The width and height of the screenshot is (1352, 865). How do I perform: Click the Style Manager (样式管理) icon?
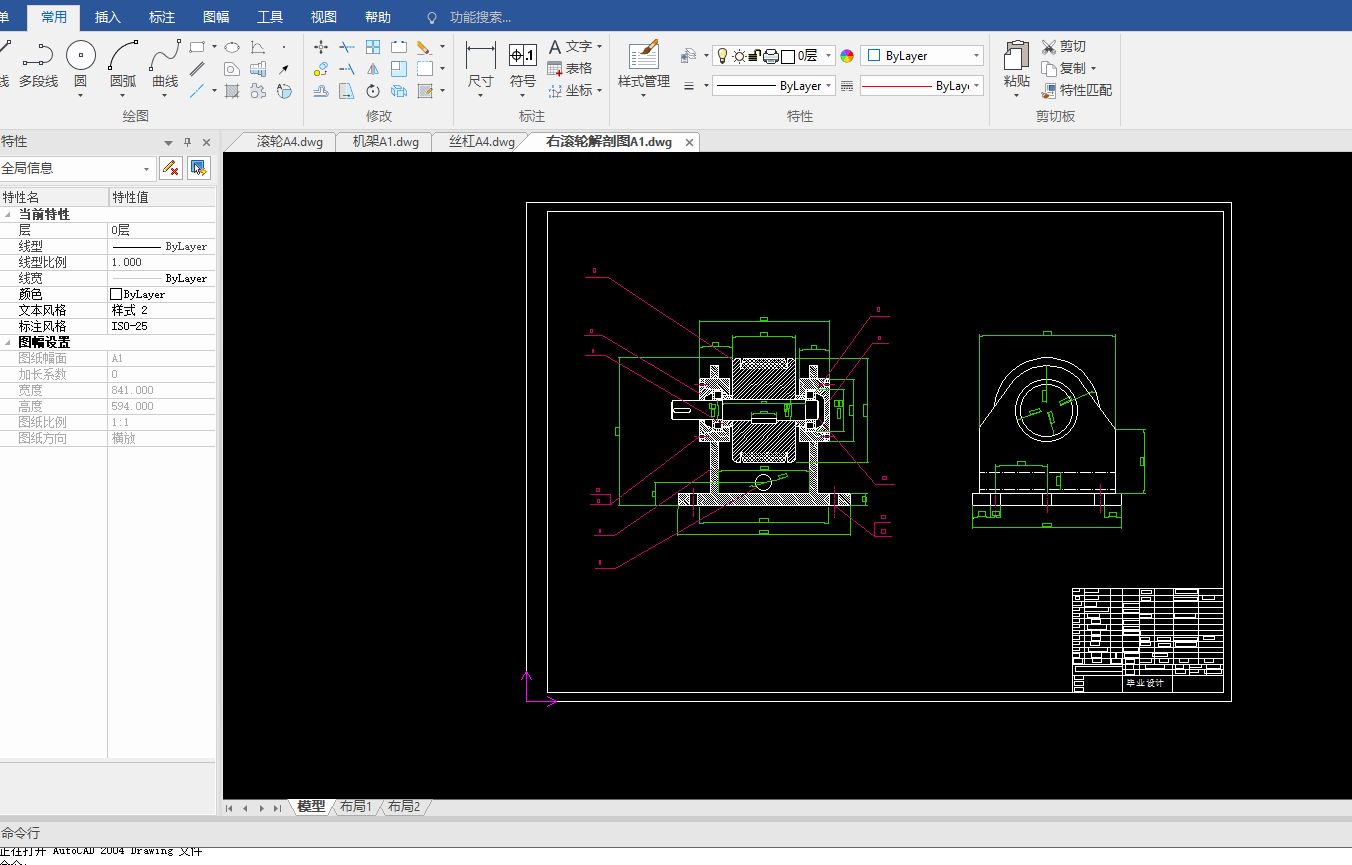click(643, 56)
